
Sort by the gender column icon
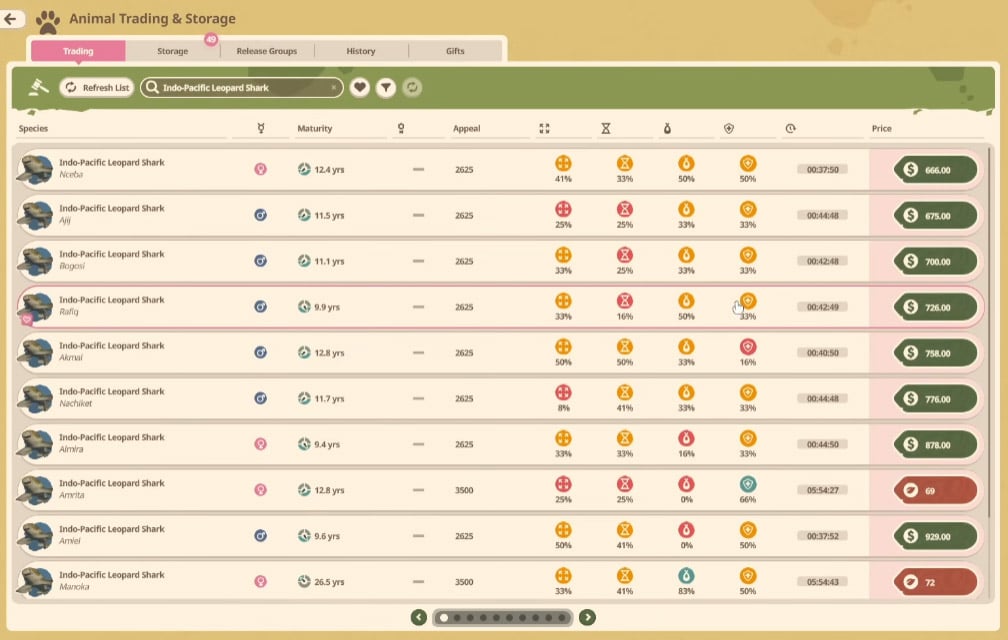(260, 129)
